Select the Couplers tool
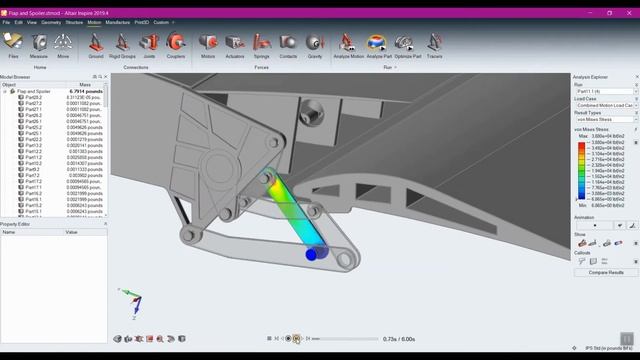The height and width of the screenshot is (360, 640). click(x=176, y=42)
